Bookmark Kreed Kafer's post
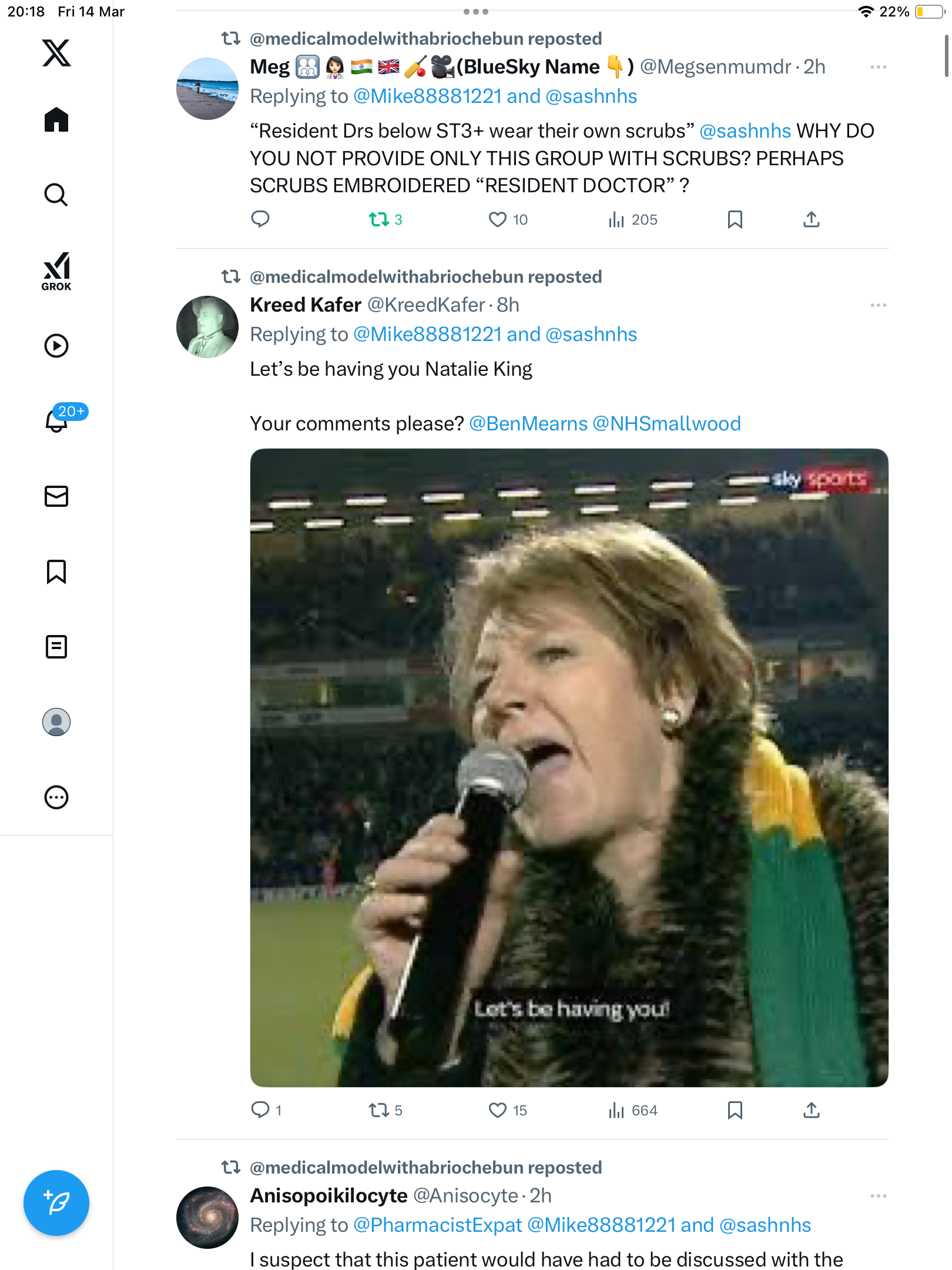 coord(735,1110)
